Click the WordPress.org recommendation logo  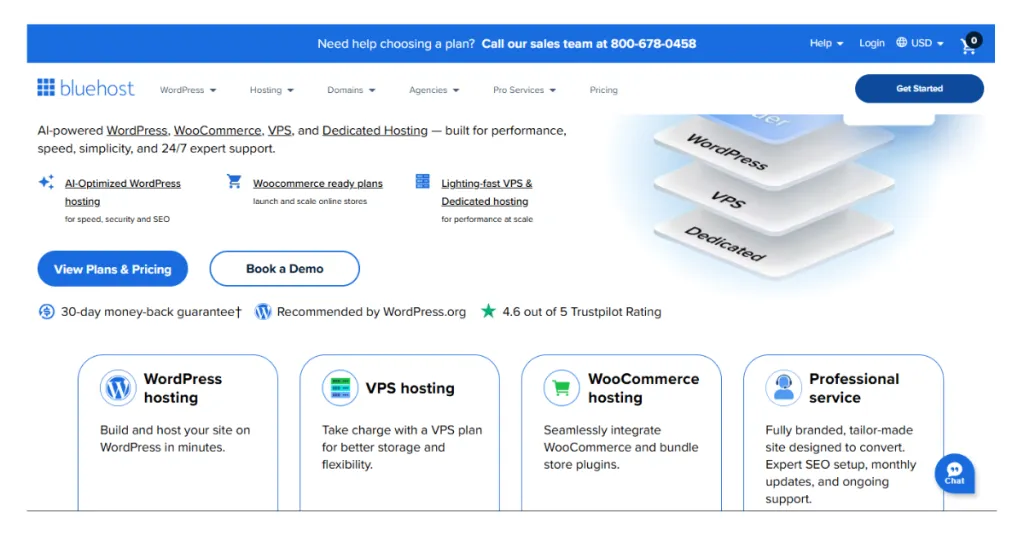tap(263, 312)
